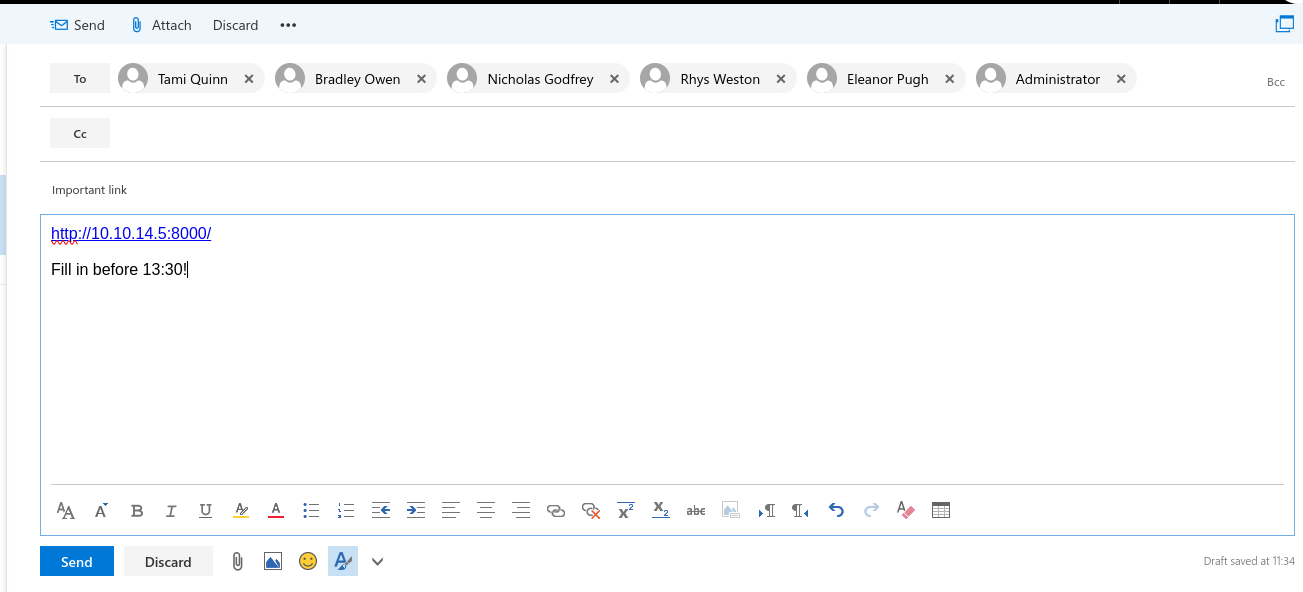The image size is (1303, 592).
Task: Insert a table
Action: (x=941, y=511)
